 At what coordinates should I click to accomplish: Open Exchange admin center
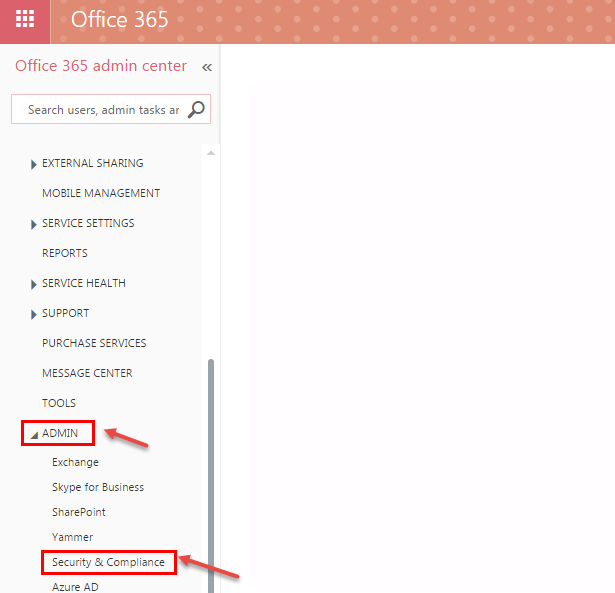point(75,462)
